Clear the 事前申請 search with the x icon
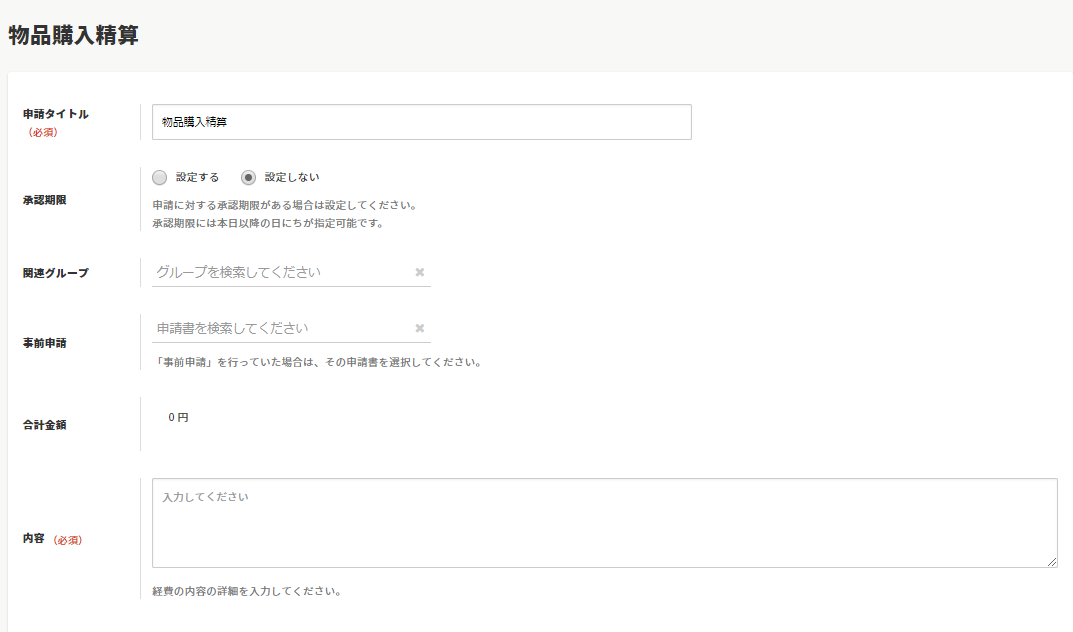1073x632 pixels. coord(420,328)
